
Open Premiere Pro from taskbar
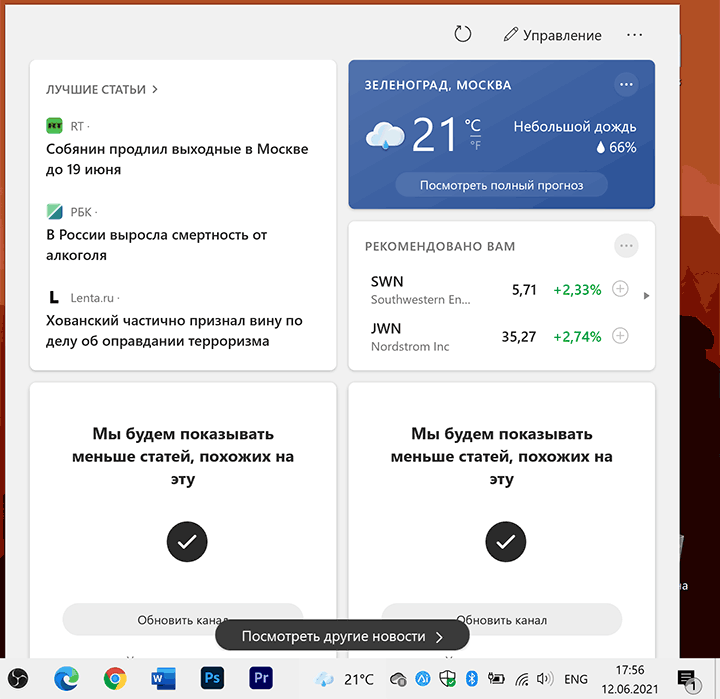(x=261, y=678)
